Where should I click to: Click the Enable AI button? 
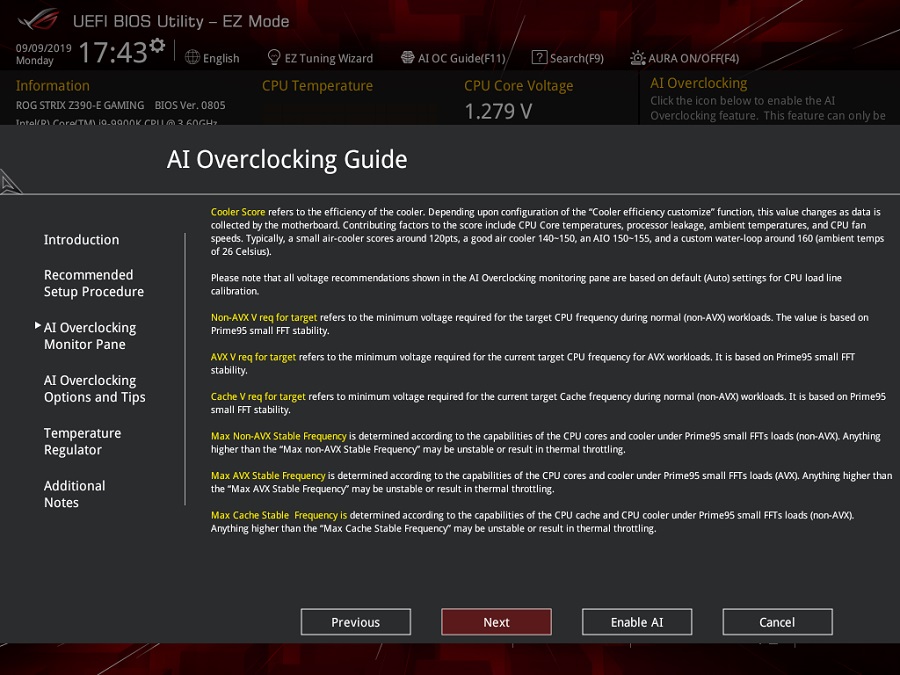point(637,622)
